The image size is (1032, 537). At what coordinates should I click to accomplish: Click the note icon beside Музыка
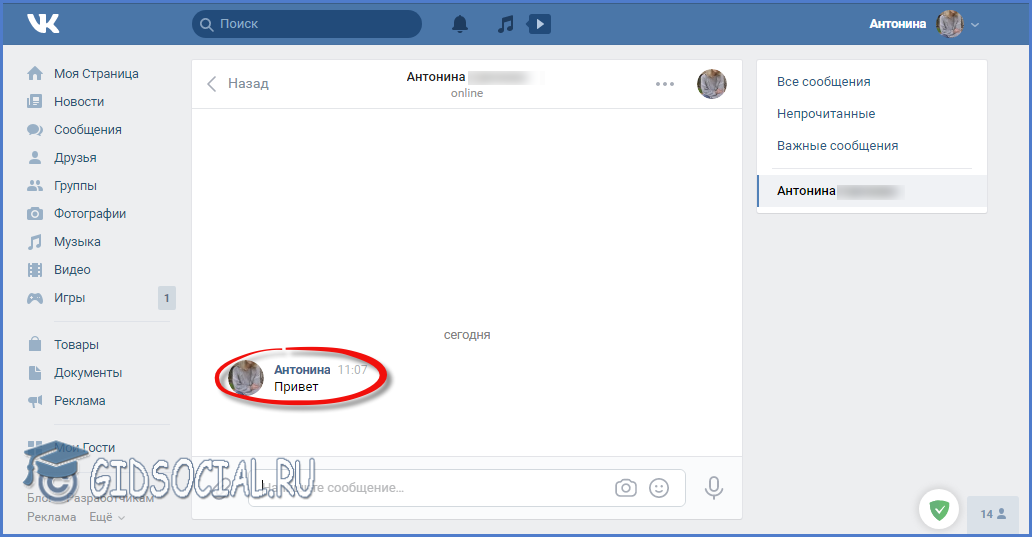[x=35, y=242]
